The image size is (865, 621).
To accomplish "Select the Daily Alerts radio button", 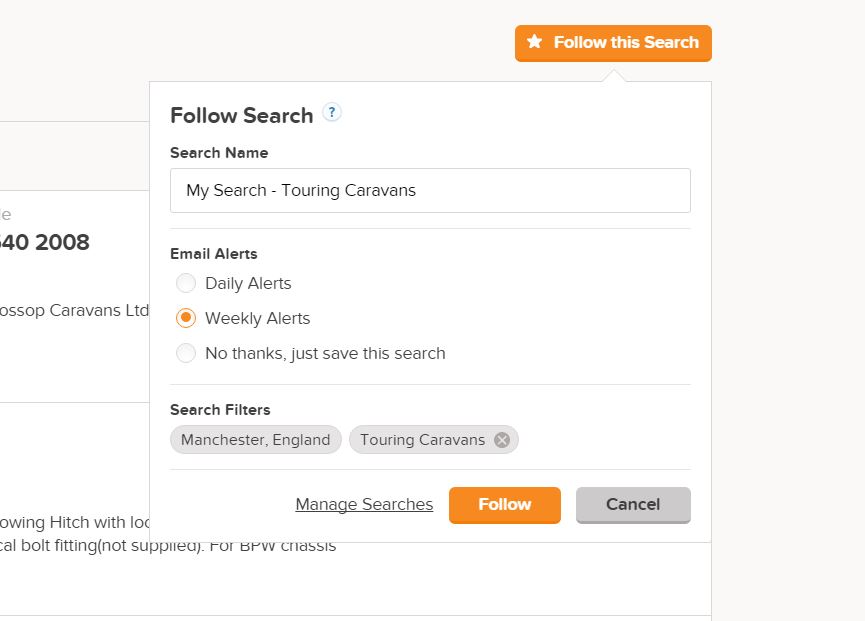I will pyautogui.click(x=186, y=283).
